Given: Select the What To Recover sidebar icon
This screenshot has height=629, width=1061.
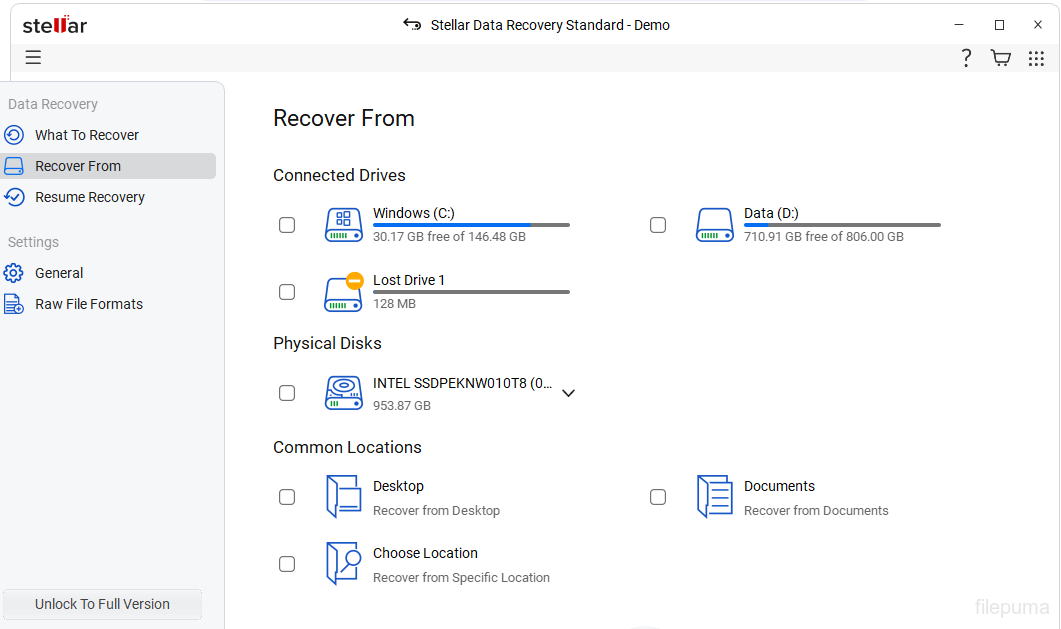Looking at the screenshot, I should pos(13,135).
